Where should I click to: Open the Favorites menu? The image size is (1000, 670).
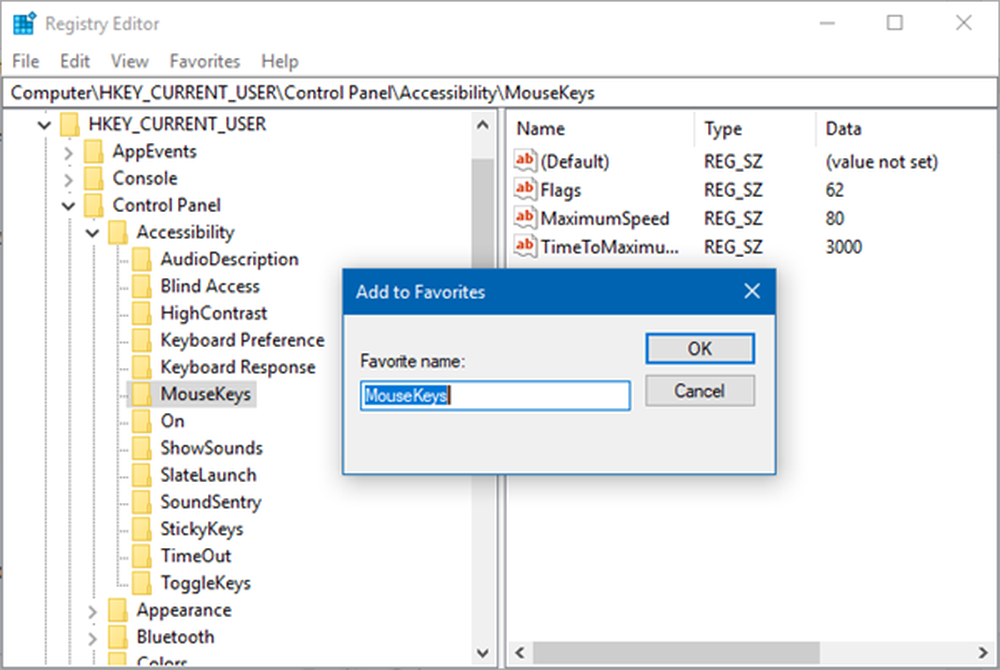point(205,61)
